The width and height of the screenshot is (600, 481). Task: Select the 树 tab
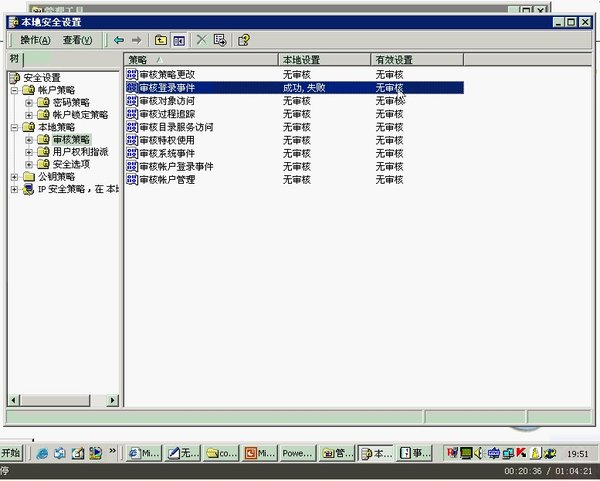point(15,59)
